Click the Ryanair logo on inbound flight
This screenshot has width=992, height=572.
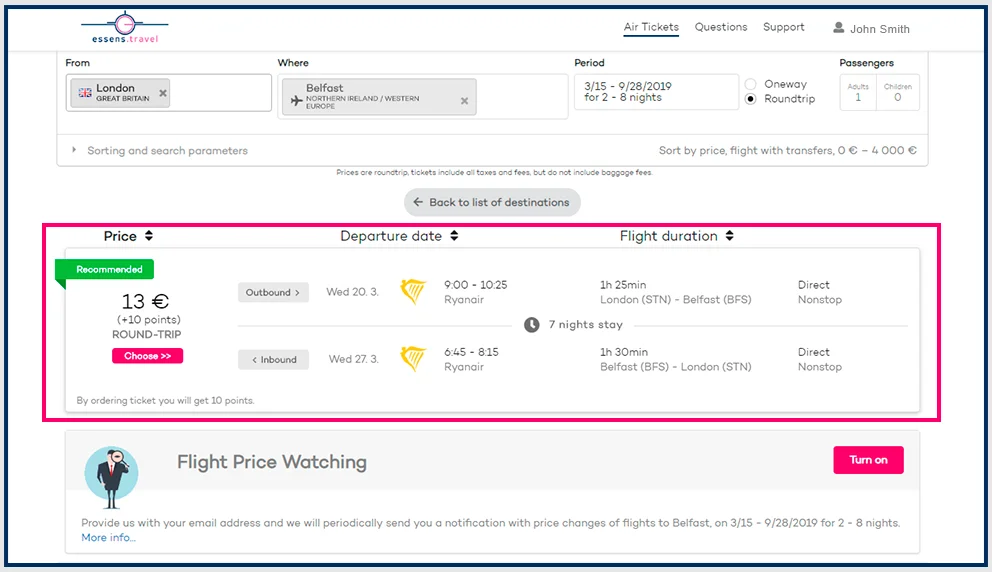tap(413, 359)
